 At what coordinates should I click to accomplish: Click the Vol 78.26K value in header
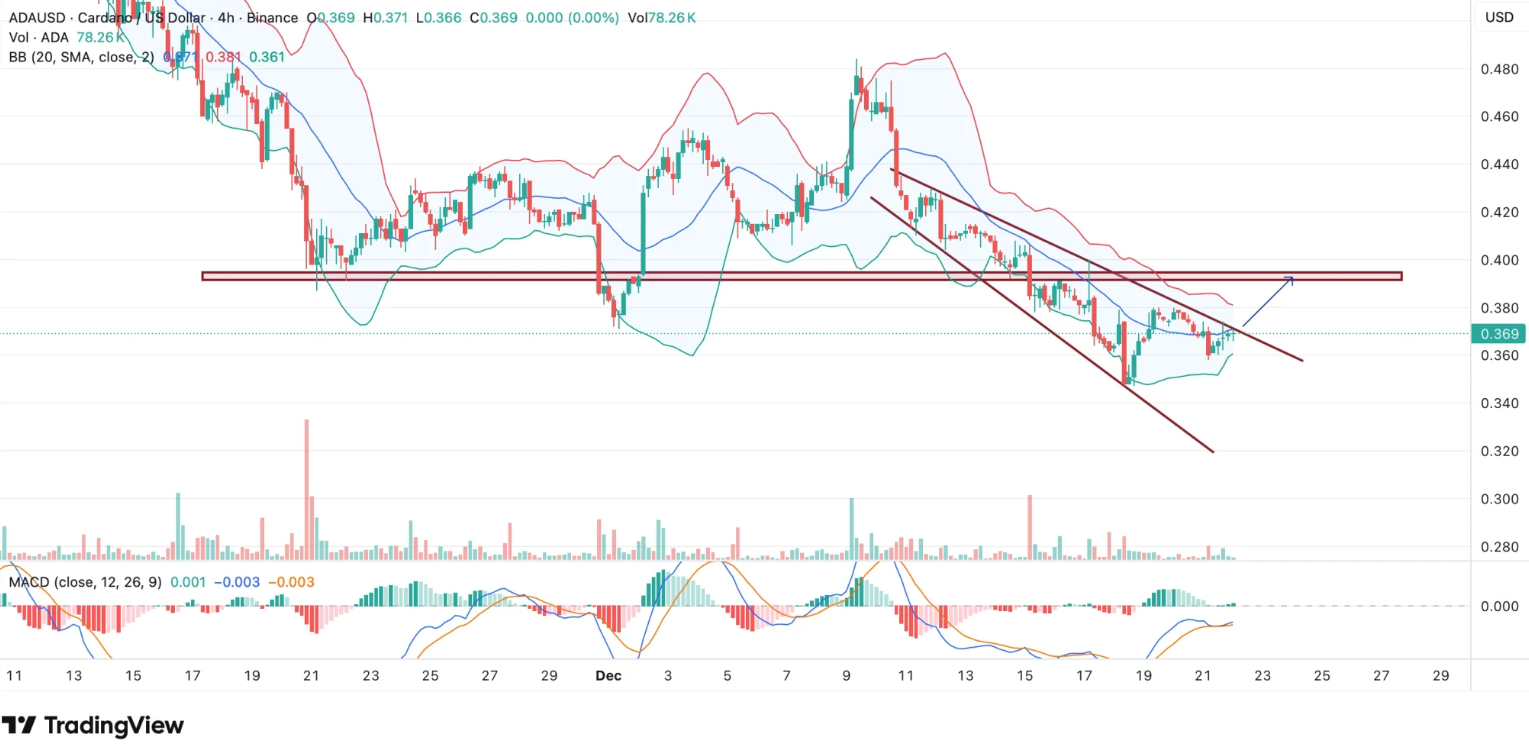659,18
